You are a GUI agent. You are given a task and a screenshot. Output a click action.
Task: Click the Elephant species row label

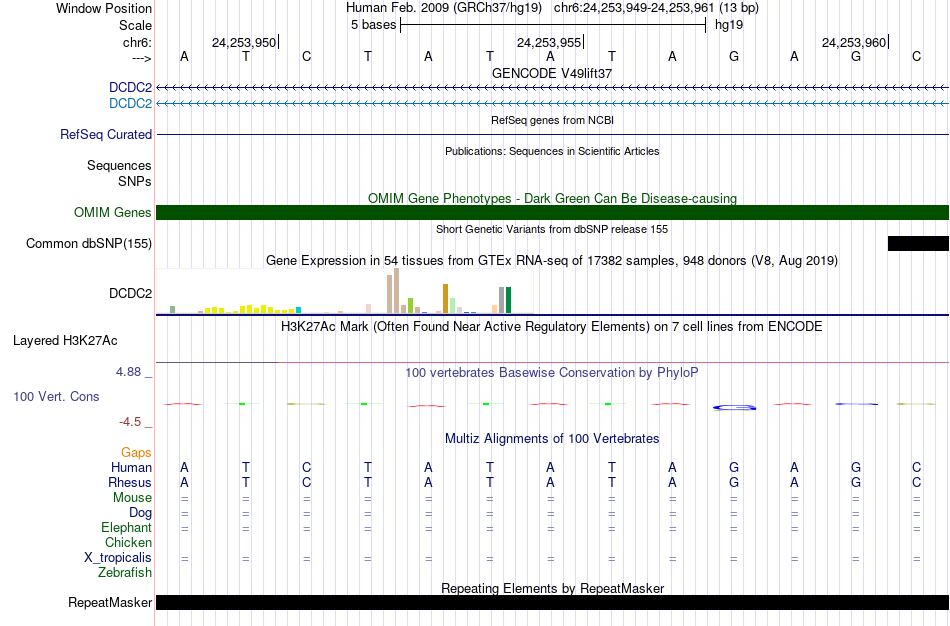coord(126,528)
